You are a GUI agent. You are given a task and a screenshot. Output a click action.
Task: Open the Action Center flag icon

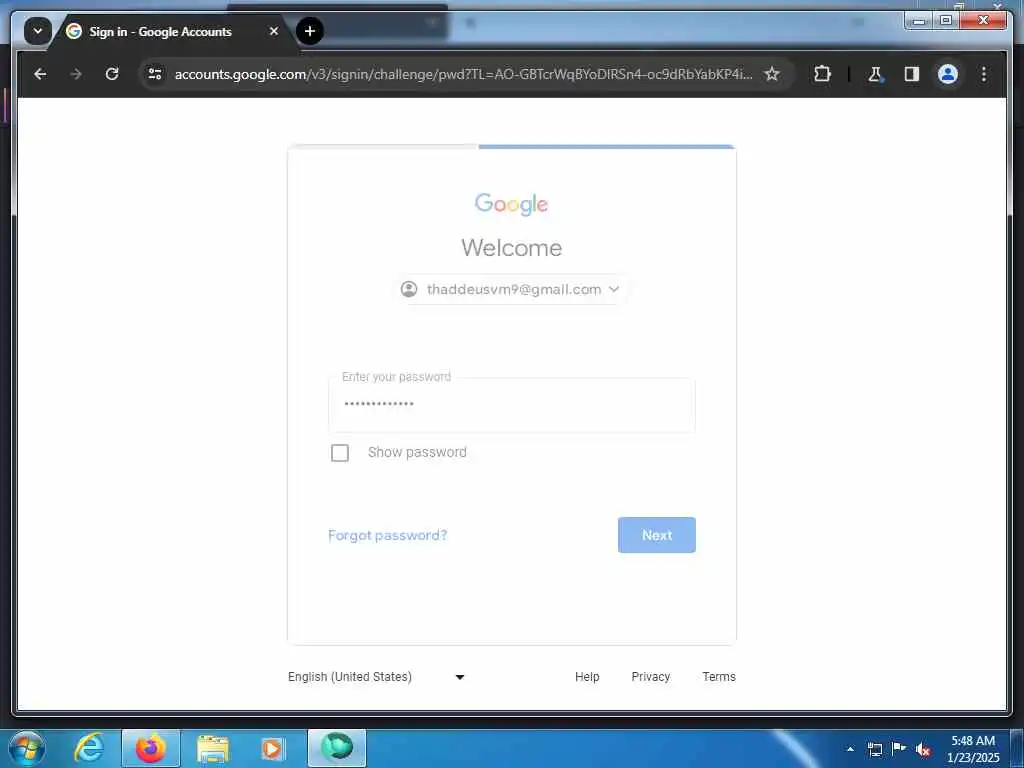coord(899,749)
